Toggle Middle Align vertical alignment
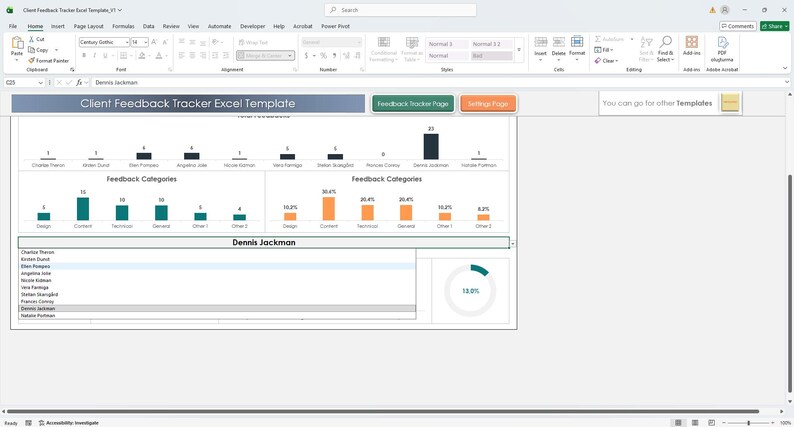Screen dimensions: 794x427 [x=192, y=42]
